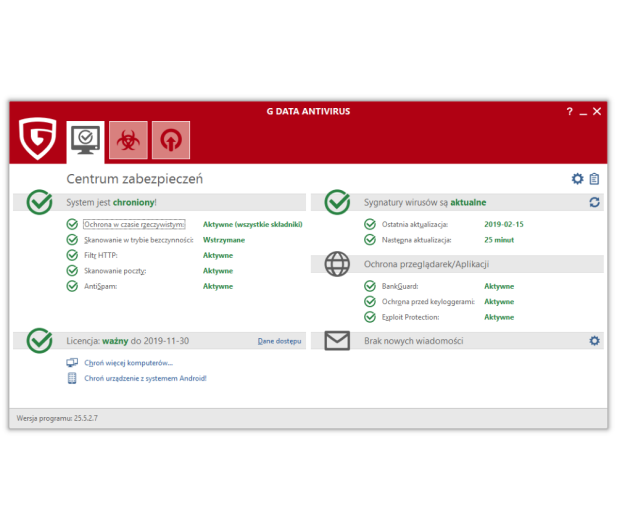Open the updates arrow tab
The width and height of the screenshot is (617, 530).
click(x=171, y=140)
